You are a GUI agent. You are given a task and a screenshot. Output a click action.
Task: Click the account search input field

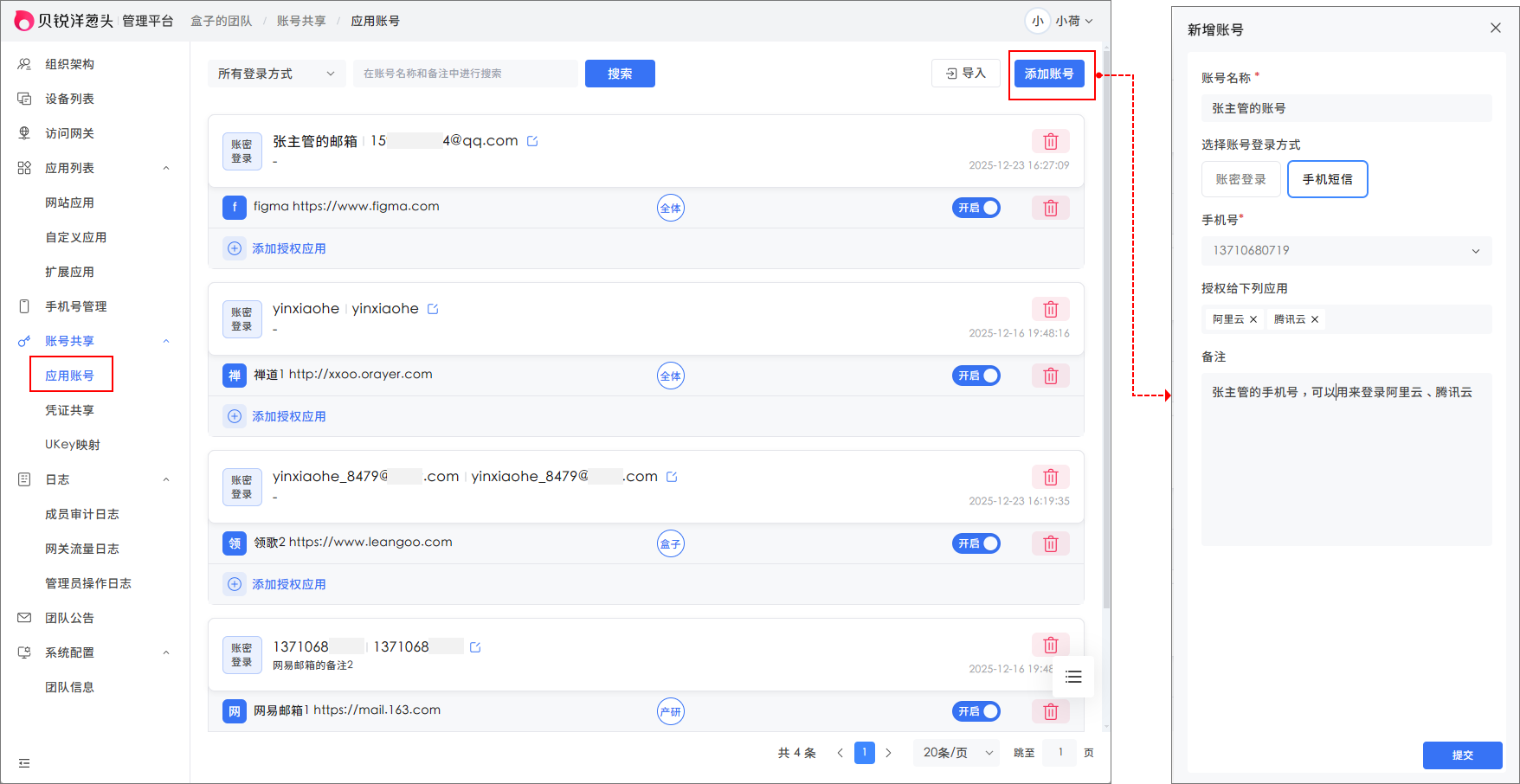465,74
